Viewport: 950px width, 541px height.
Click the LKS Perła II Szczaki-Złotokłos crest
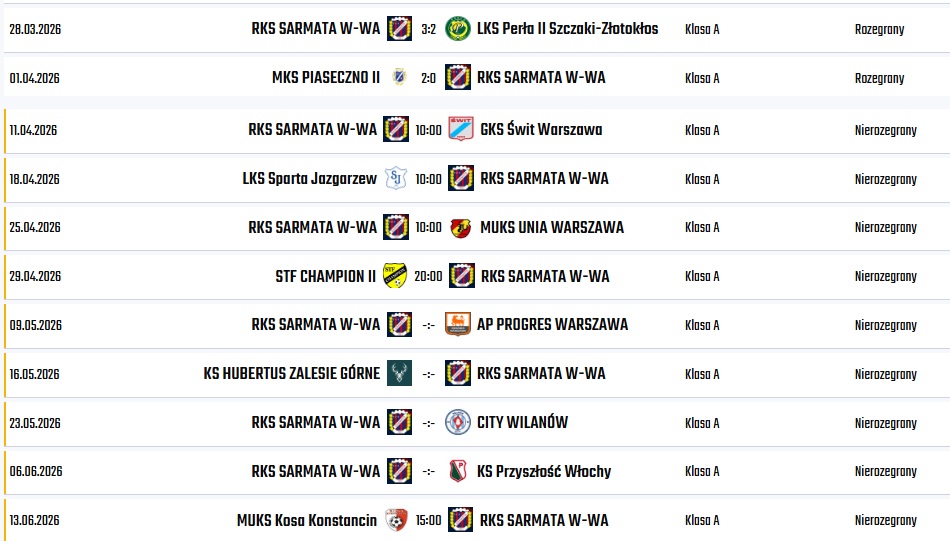pos(458,29)
